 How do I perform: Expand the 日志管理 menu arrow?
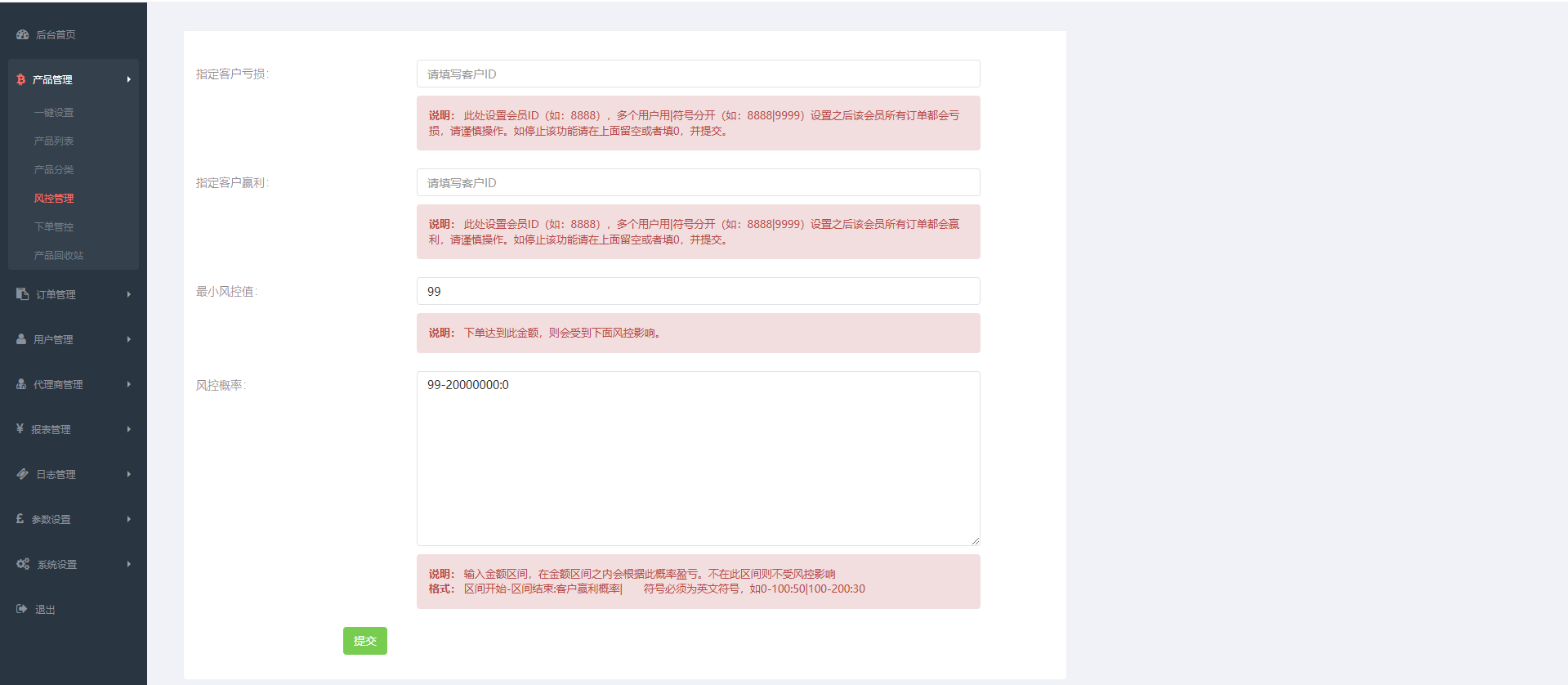pos(129,474)
